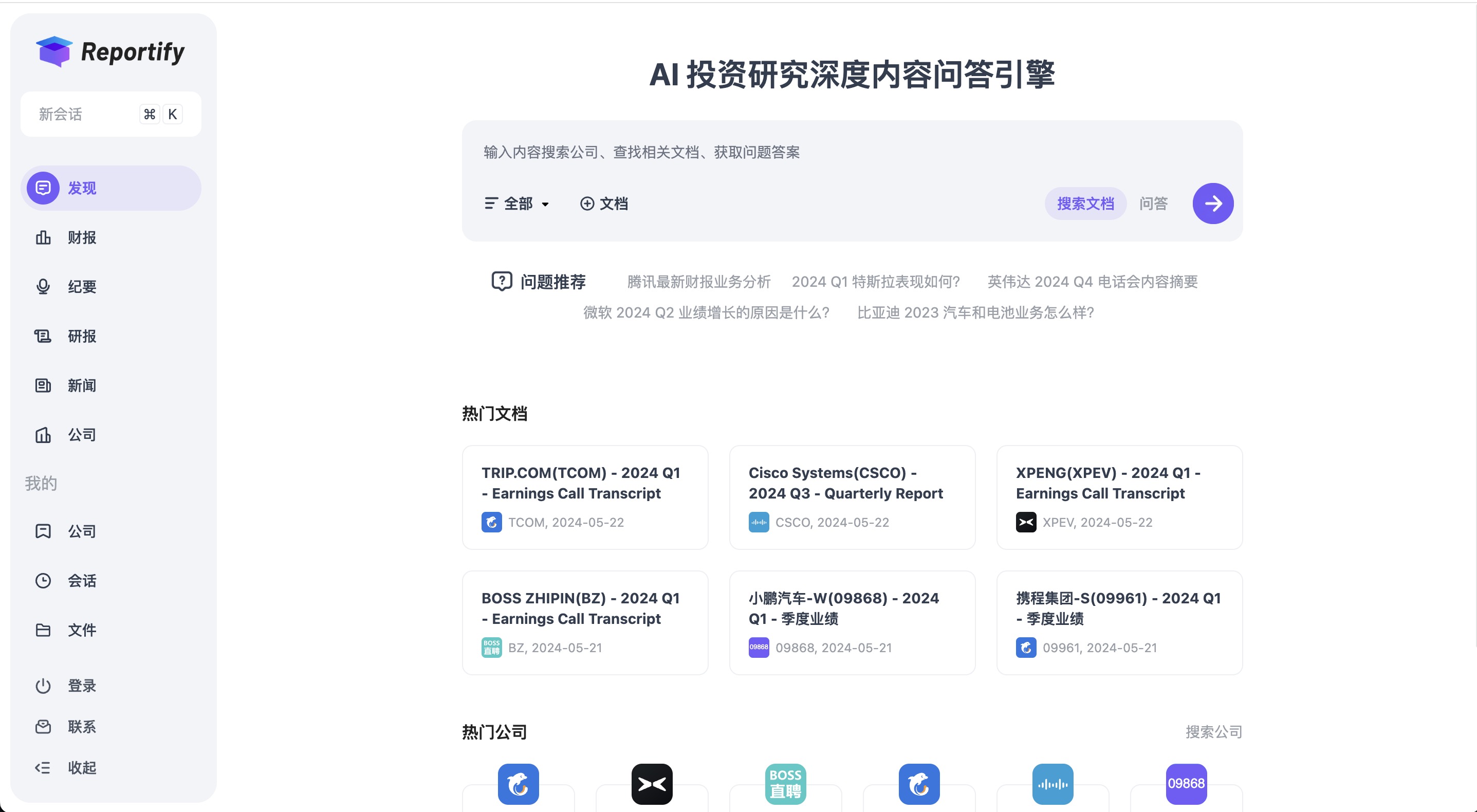Click the Reportify logo
The height and width of the screenshot is (812, 1477).
(x=110, y=51)
